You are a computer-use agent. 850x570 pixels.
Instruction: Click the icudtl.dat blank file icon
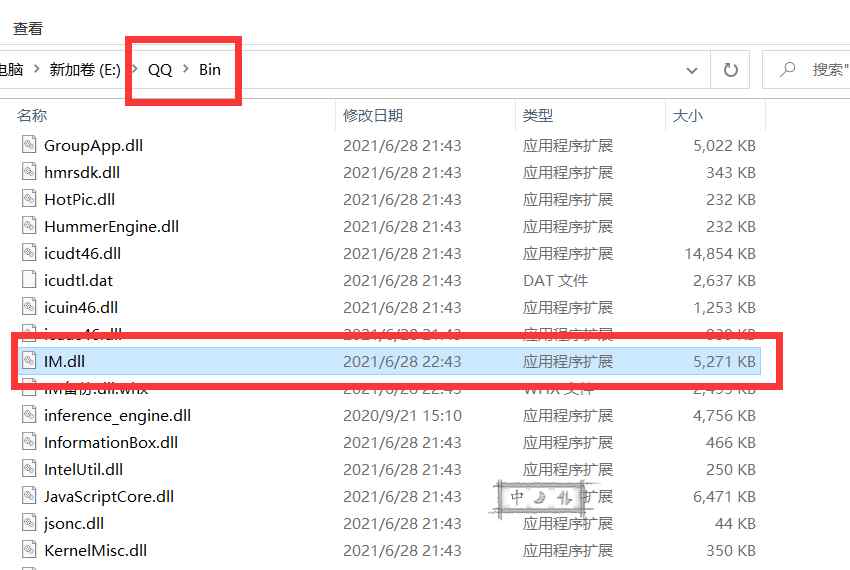(x=29, y=280)
